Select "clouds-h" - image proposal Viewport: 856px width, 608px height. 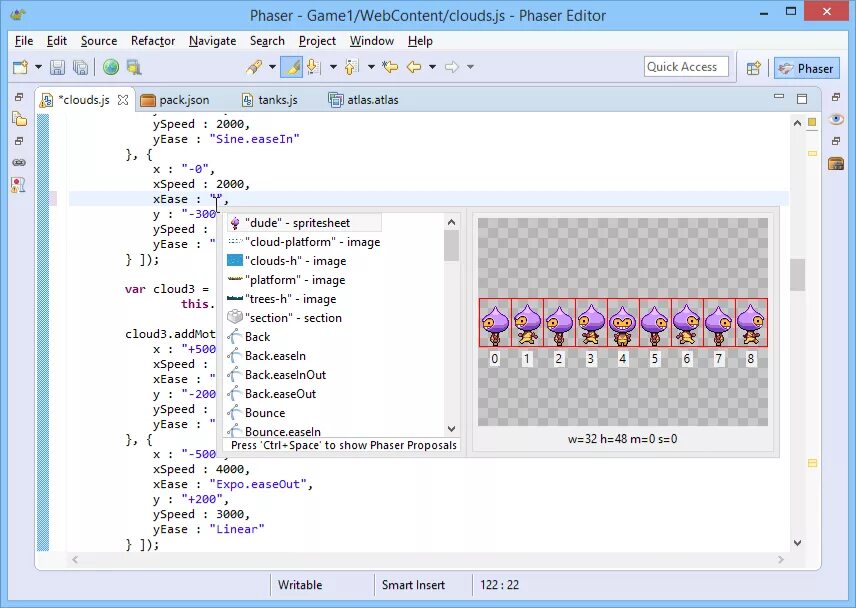[287, 261]
